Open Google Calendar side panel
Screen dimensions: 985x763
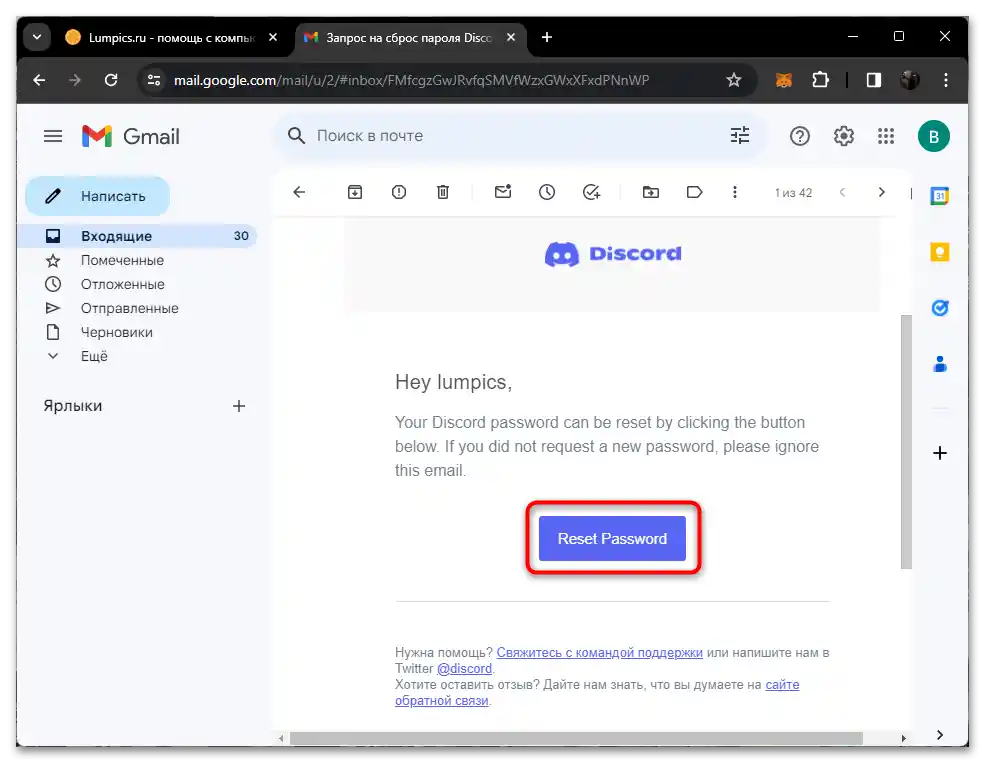tap(939, 196)
